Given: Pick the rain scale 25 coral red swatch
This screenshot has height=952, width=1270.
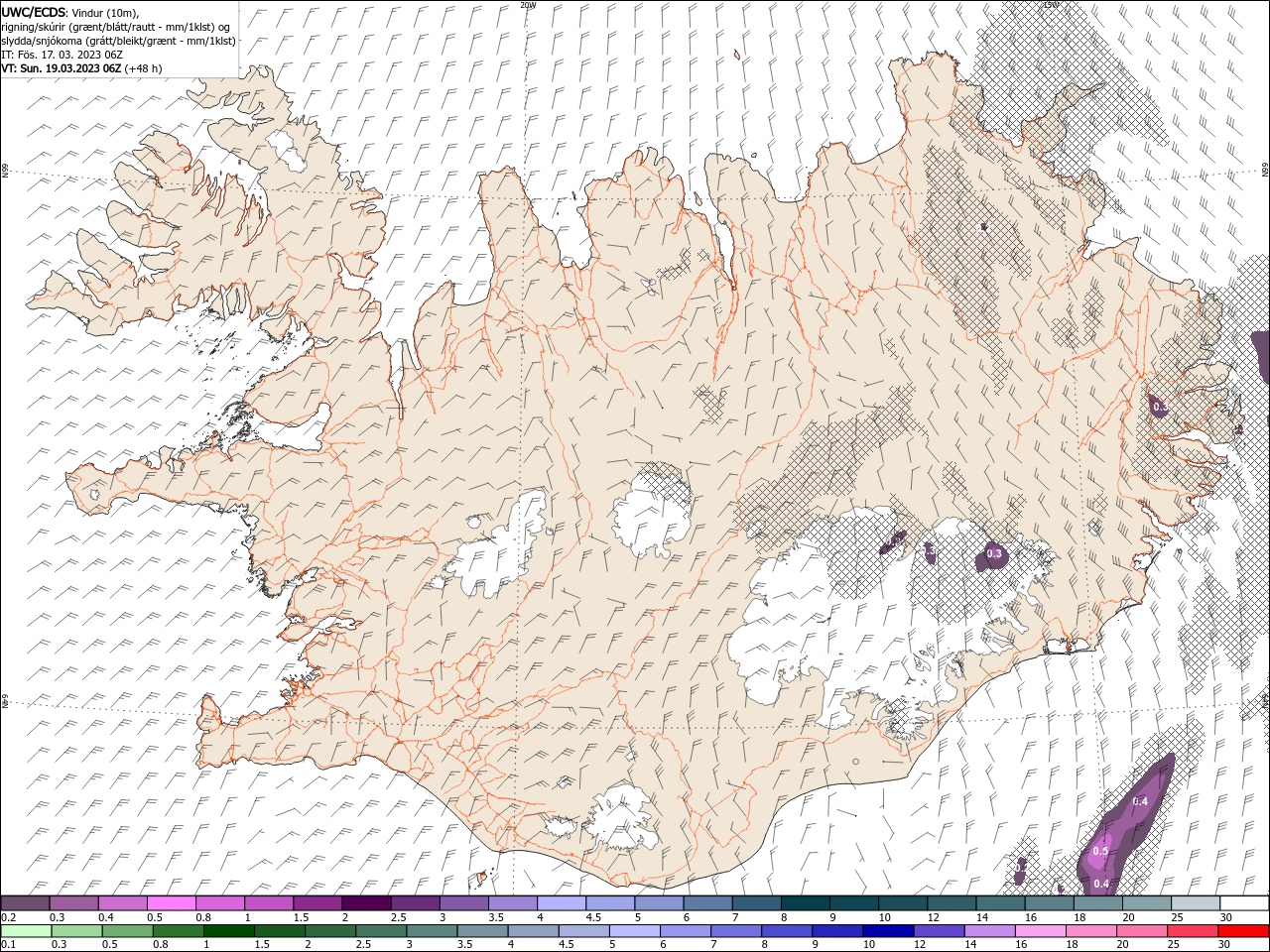Looking at the screenshot, I should click(x=1192, y=931).
